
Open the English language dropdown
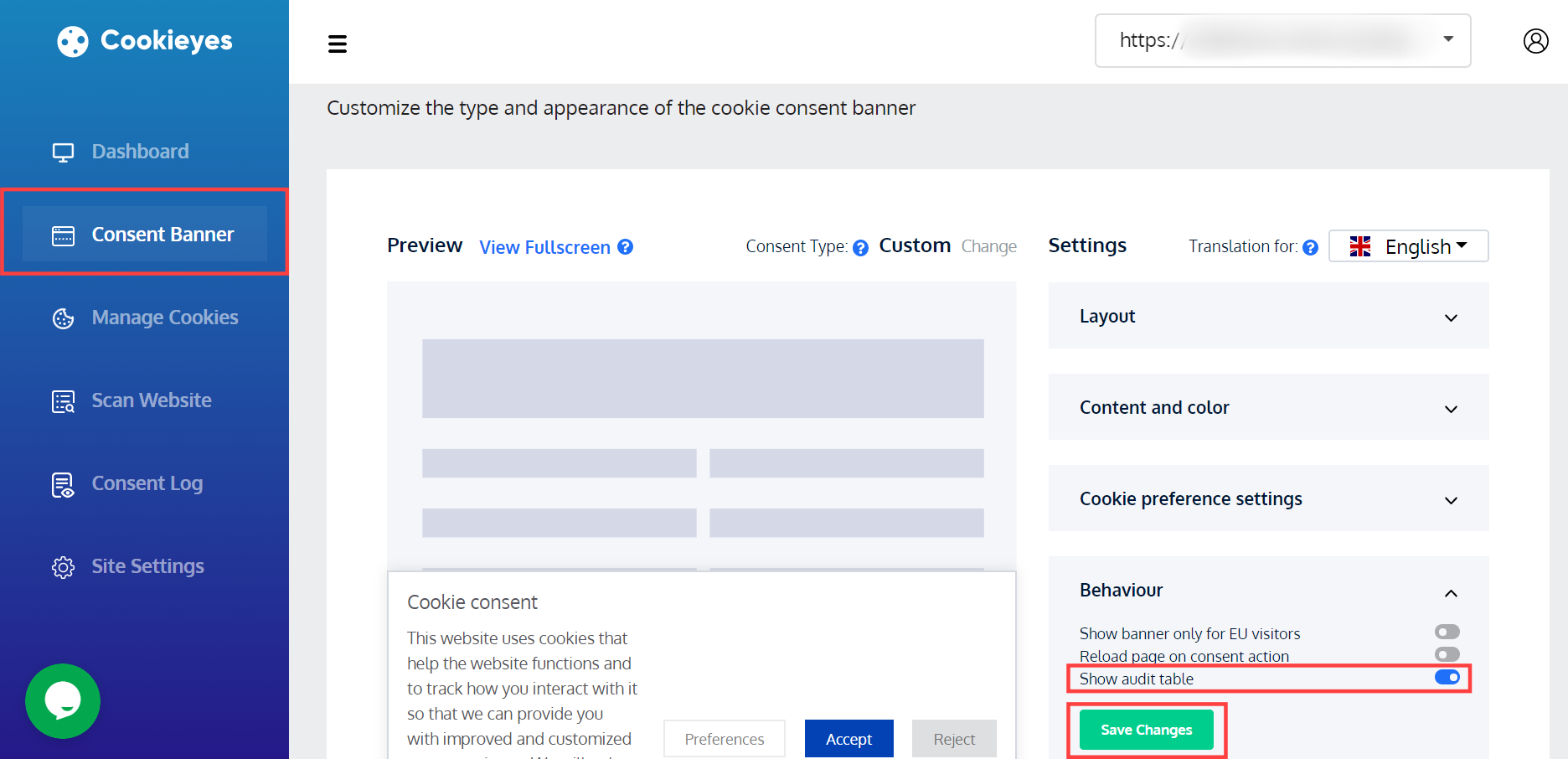1409,245
